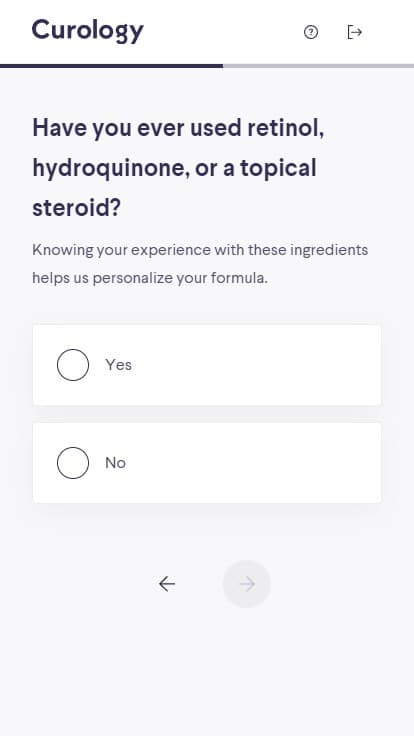
Task: Click the greyed-out next arrow button
Action: [x=247, y=584]
